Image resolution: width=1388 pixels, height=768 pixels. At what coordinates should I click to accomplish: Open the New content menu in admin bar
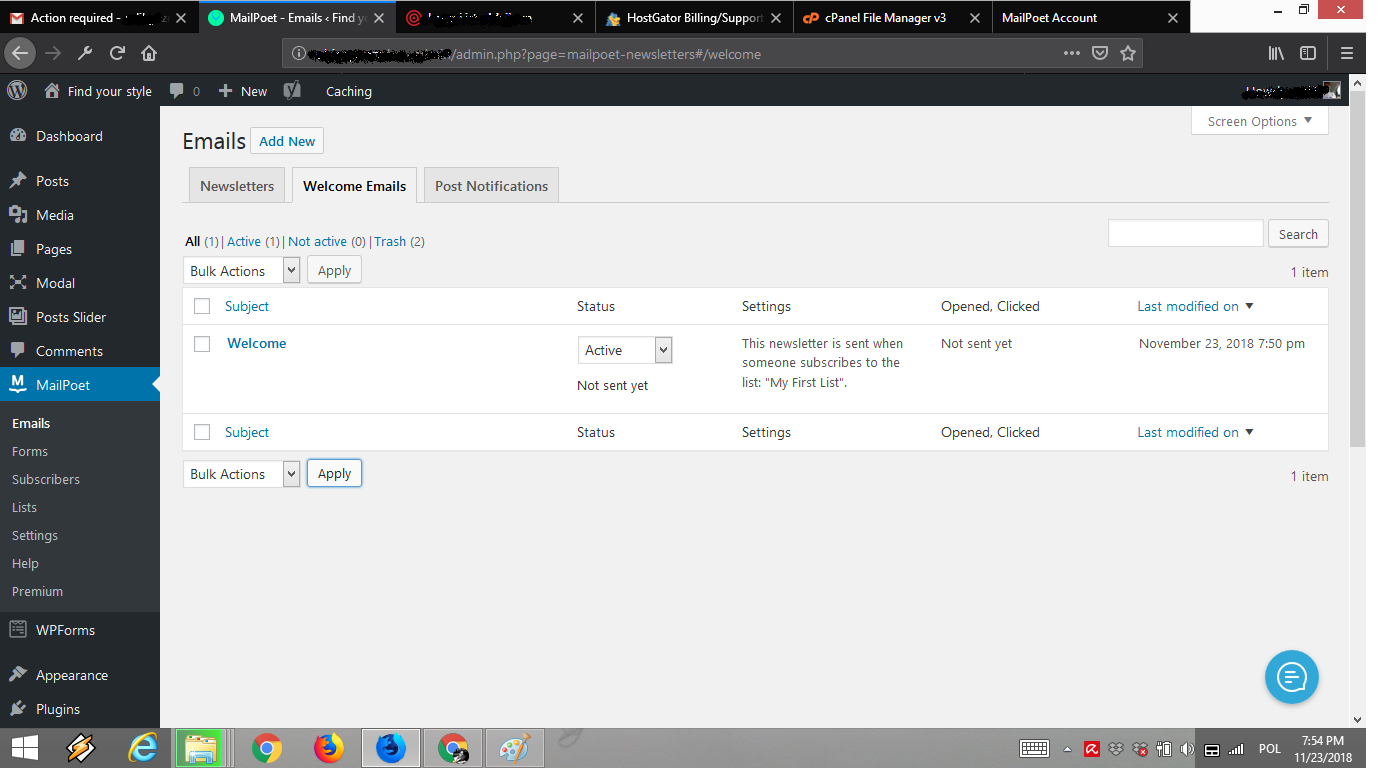243,90
